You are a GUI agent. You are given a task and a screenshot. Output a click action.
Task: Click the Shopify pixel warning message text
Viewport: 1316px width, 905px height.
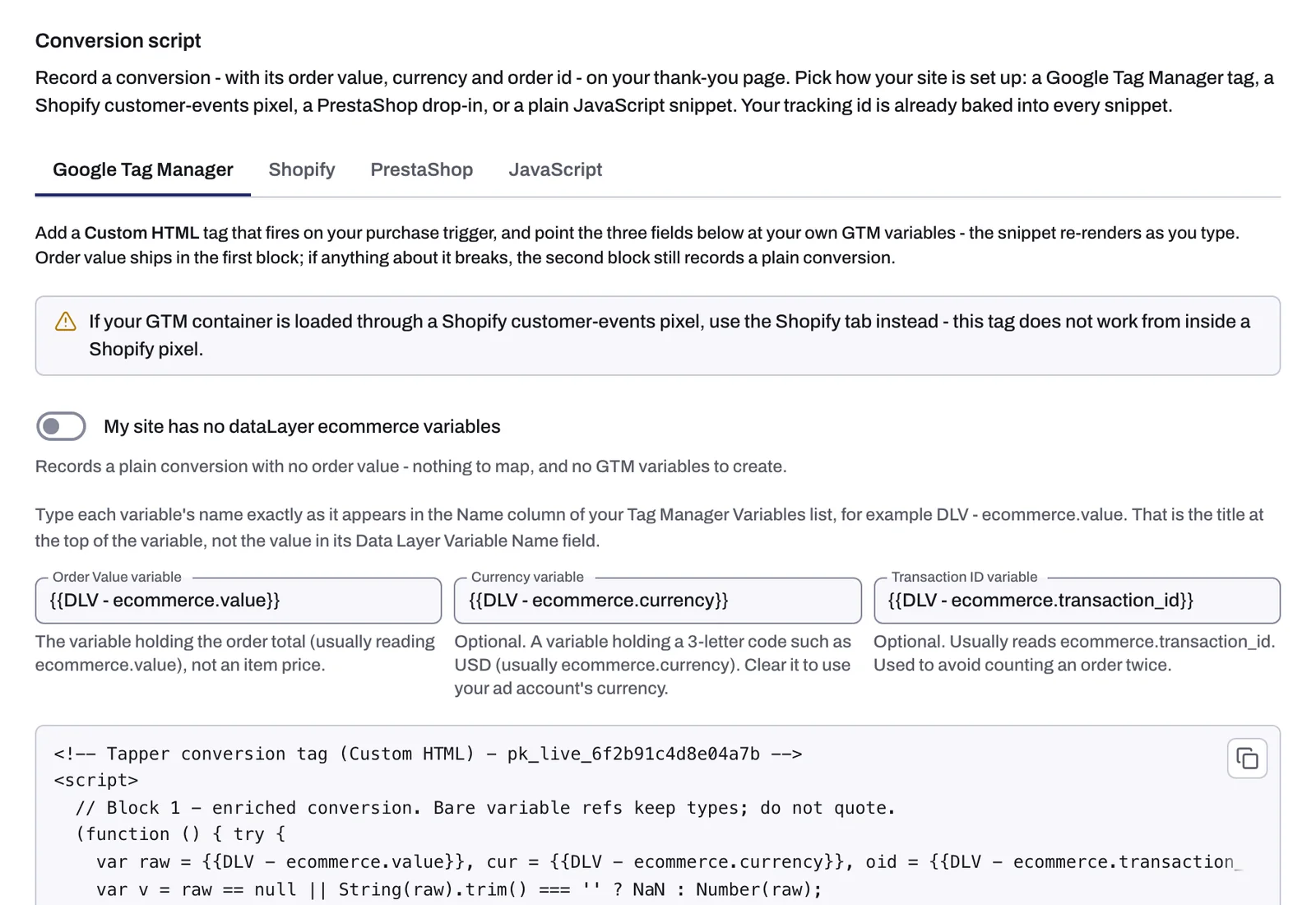670,335
